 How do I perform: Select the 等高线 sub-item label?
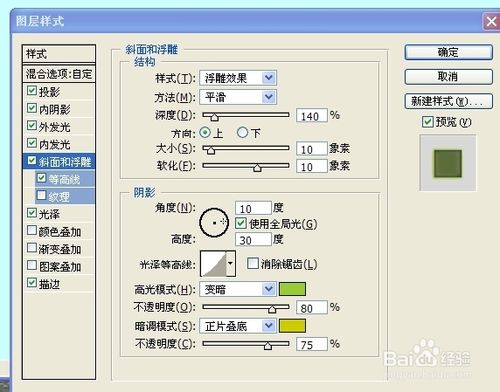(64, 179)
